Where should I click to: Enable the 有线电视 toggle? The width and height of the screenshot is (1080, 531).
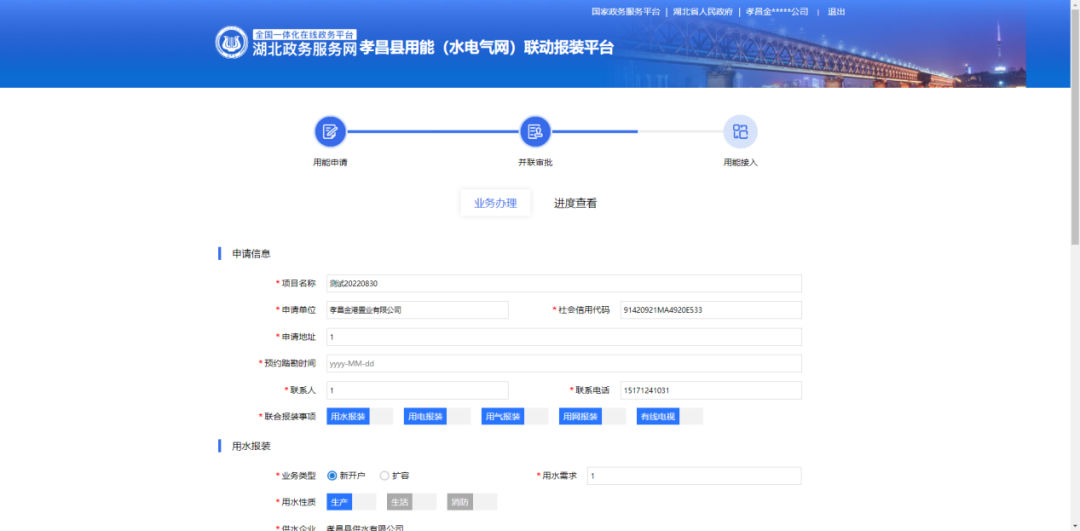pyautogui.click(x=669, y=416)
